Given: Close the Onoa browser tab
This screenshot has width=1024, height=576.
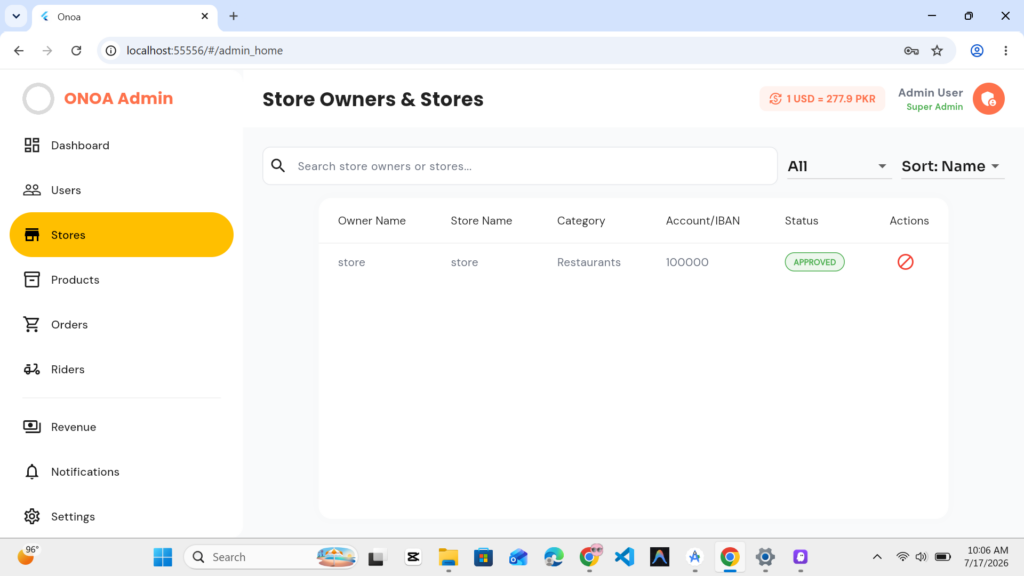Looking at the screenshot, I should 204,16.
